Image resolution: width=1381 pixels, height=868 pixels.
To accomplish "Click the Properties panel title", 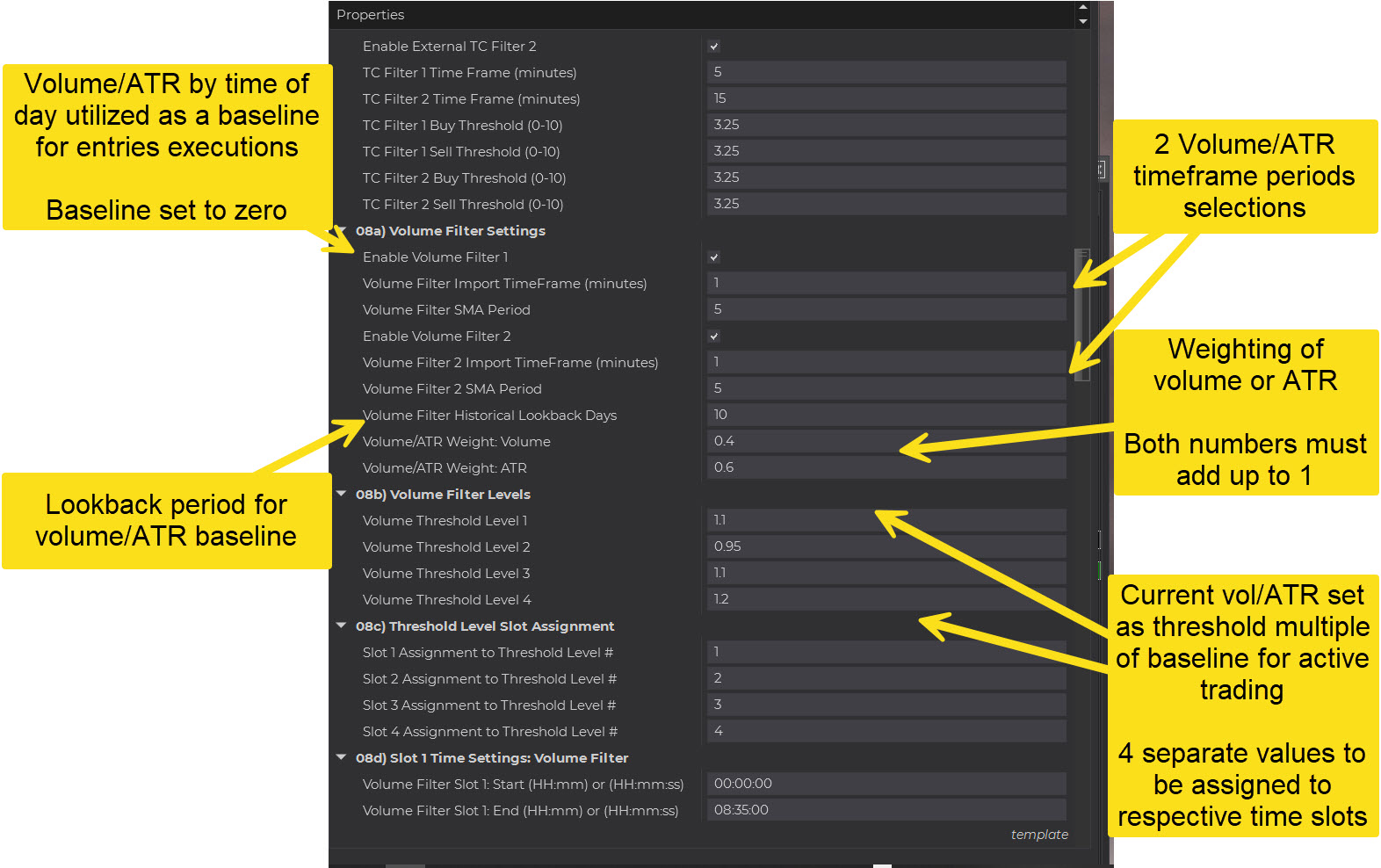I will [370, 15].
